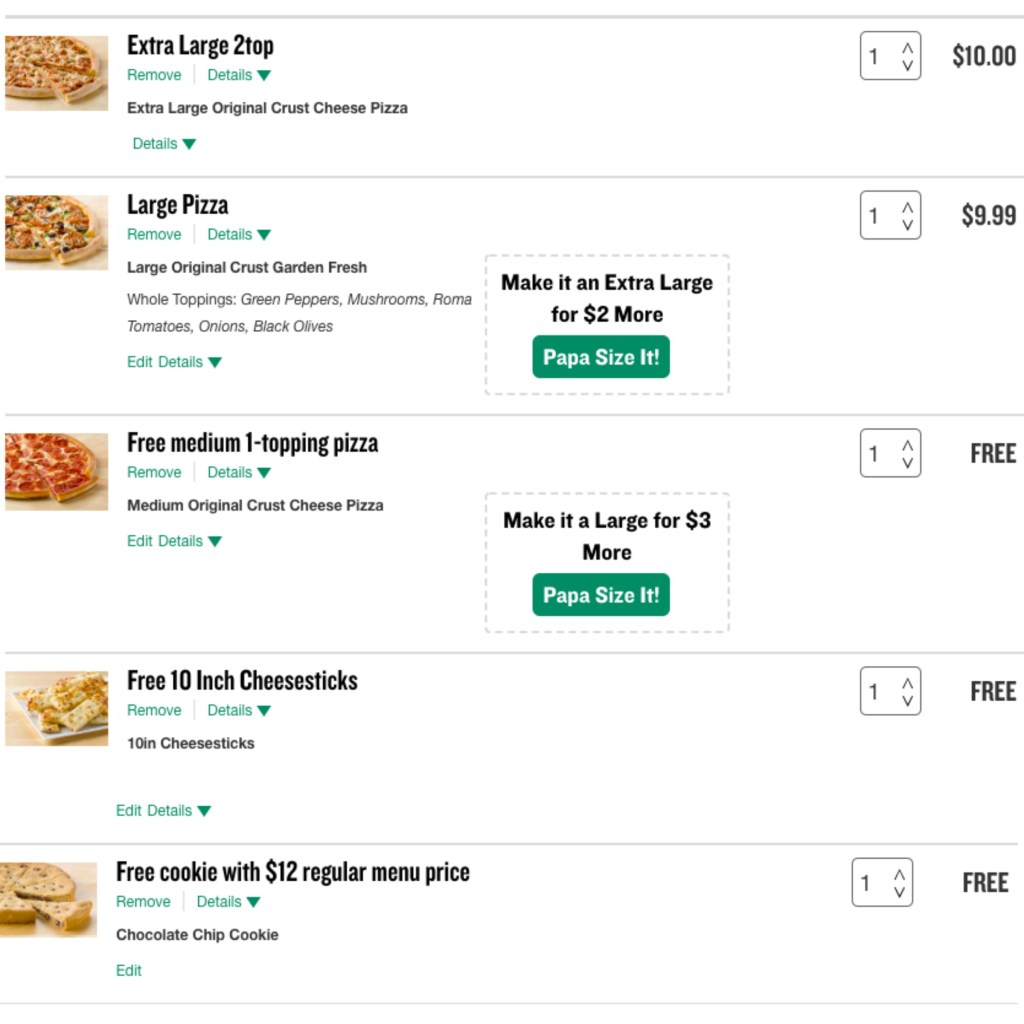Decrease quantity of Free 10 Inch Cheesesticks

[907, 701]
